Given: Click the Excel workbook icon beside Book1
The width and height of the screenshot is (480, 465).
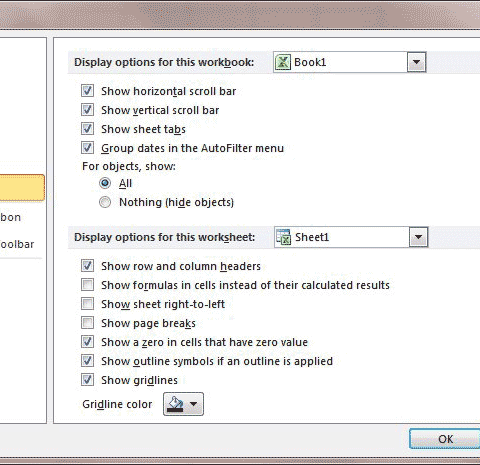Looking at the screenshot, I should (283, 62).
